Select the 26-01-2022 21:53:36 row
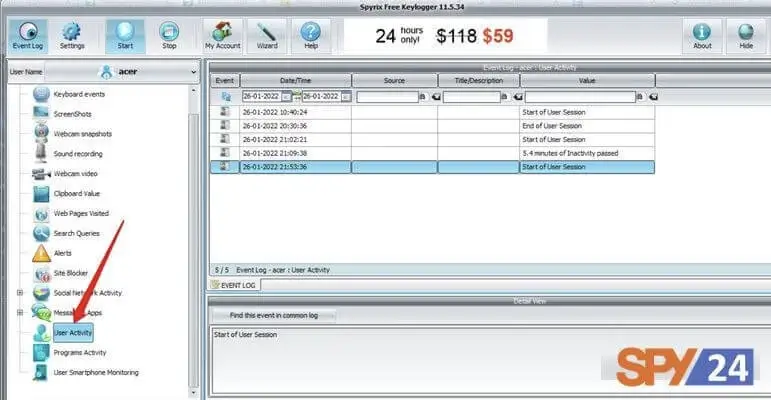This screenshot has width=771, height=400. pyautogui.click(x=433, y=167)
